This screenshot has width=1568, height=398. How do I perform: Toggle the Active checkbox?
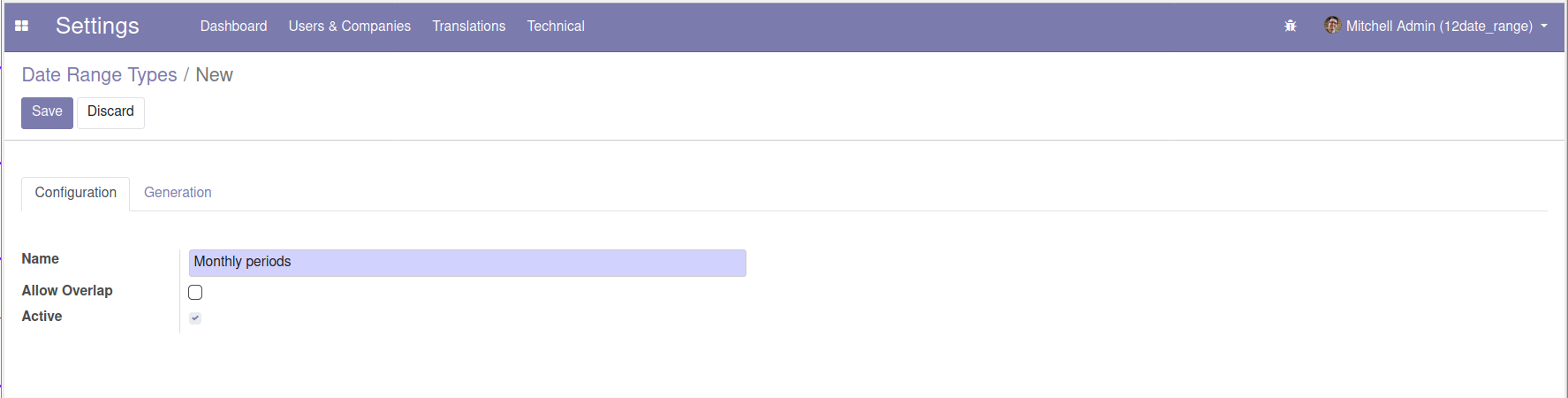[195, 318]
